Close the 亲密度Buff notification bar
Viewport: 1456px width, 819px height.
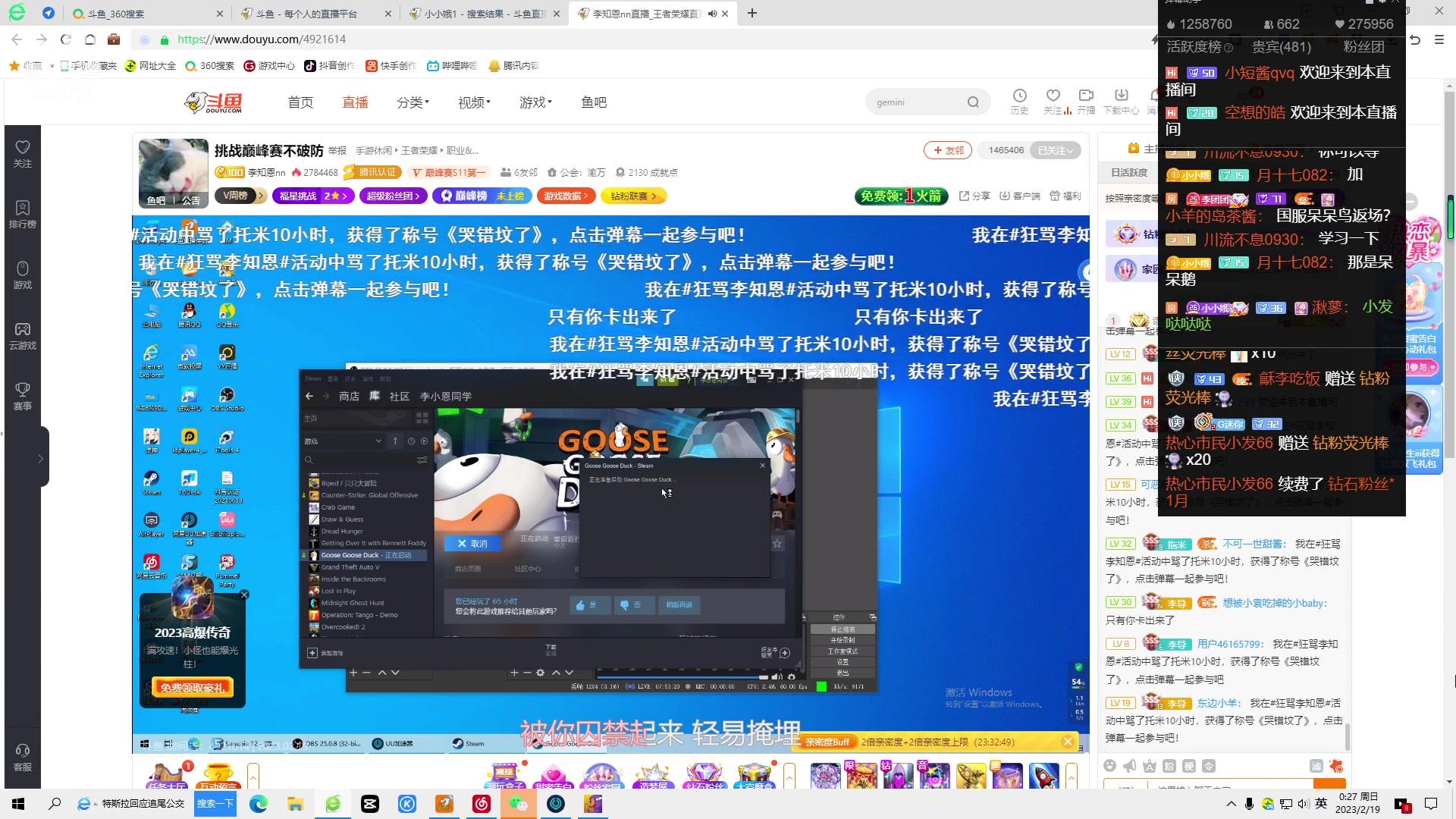pos(1068,742)
